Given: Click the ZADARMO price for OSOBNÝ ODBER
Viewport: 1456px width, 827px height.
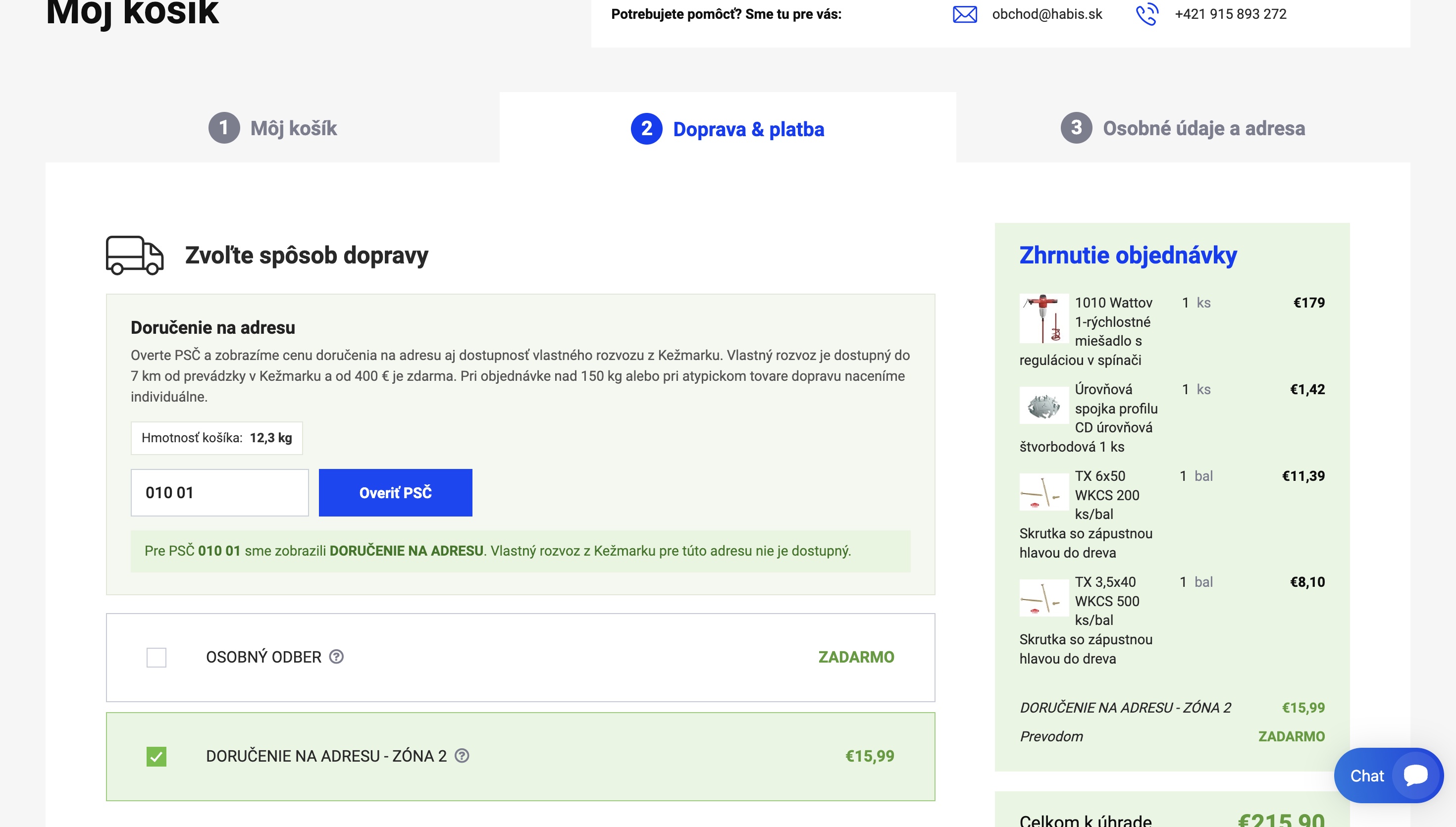Looking at the screenshot, I should [x=856, y=657].
